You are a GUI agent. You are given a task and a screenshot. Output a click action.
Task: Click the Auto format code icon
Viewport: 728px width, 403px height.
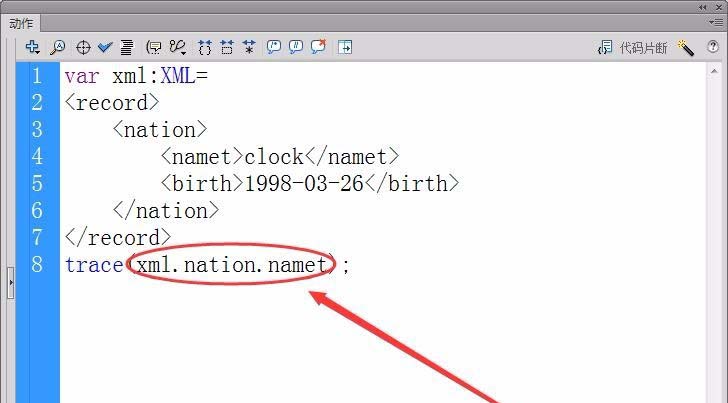coord(127,47)
